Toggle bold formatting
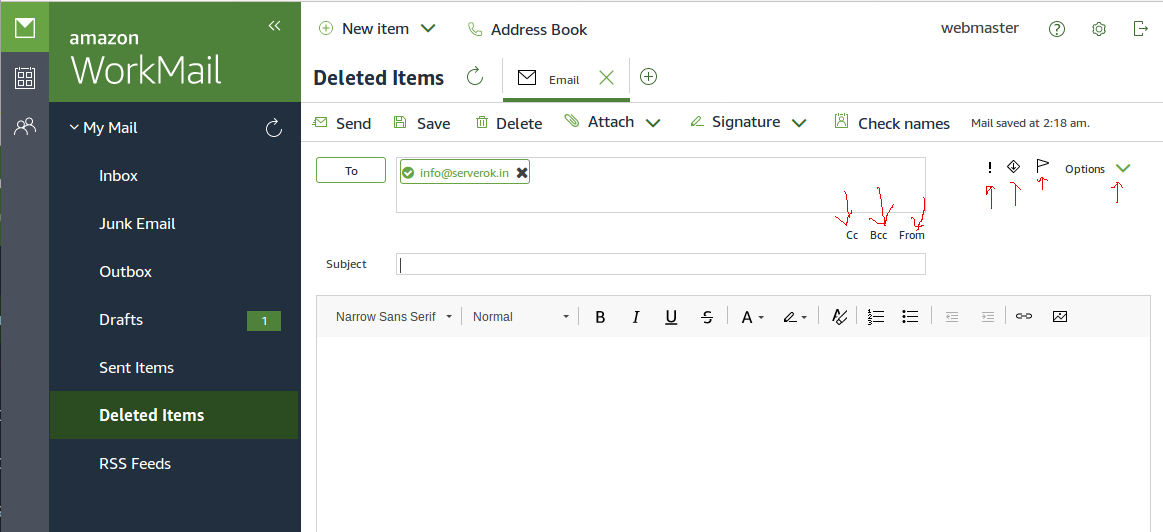The image size is (1163, 532). pos(600,317)
